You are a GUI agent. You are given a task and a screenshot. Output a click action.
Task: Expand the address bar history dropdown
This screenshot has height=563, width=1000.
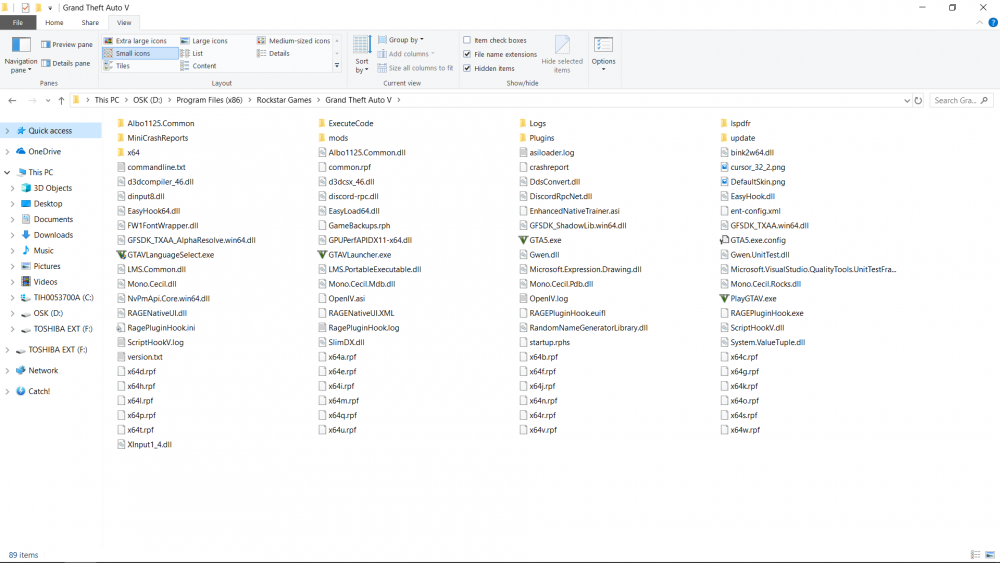(x=907, y=100)
